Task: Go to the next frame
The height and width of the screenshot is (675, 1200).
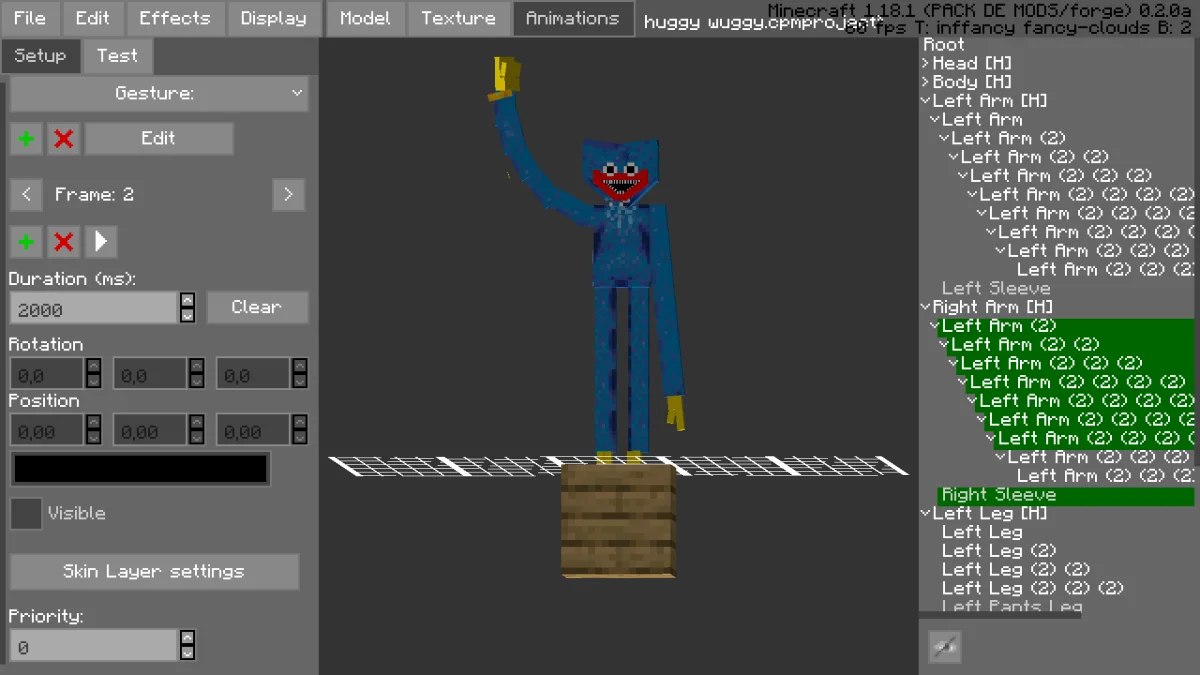Action: point(288,195)
